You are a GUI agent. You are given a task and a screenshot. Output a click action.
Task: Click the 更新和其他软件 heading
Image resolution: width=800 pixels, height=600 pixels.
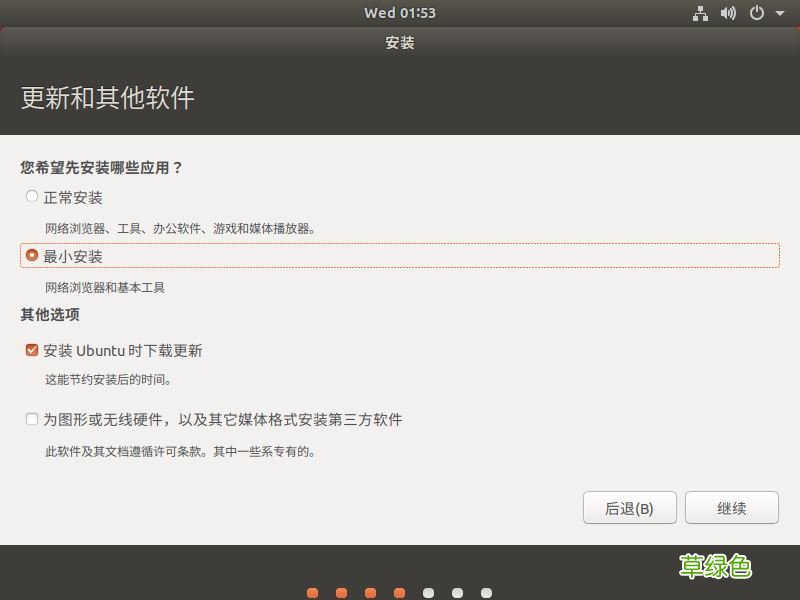coord(104,98)
